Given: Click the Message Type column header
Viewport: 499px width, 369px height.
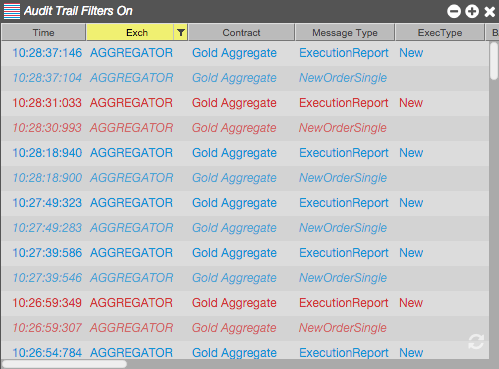Looking at the screenshot, I should click(345, 32).
